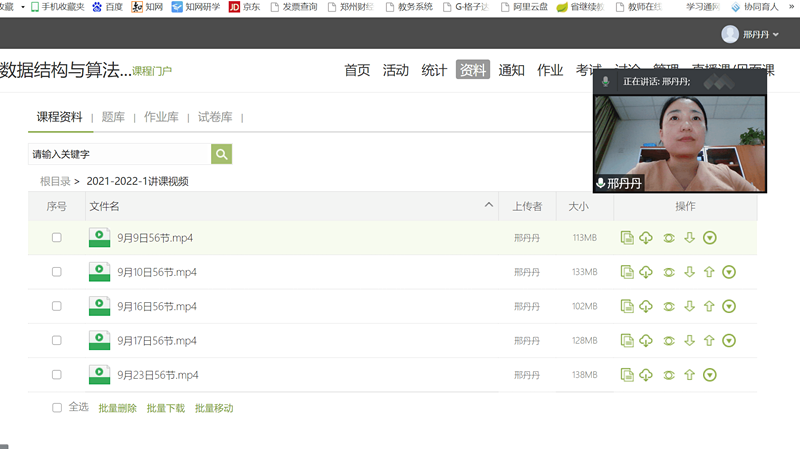Select the 资料 nav item
The image size is (800, 449).
(x=473, y=70)
